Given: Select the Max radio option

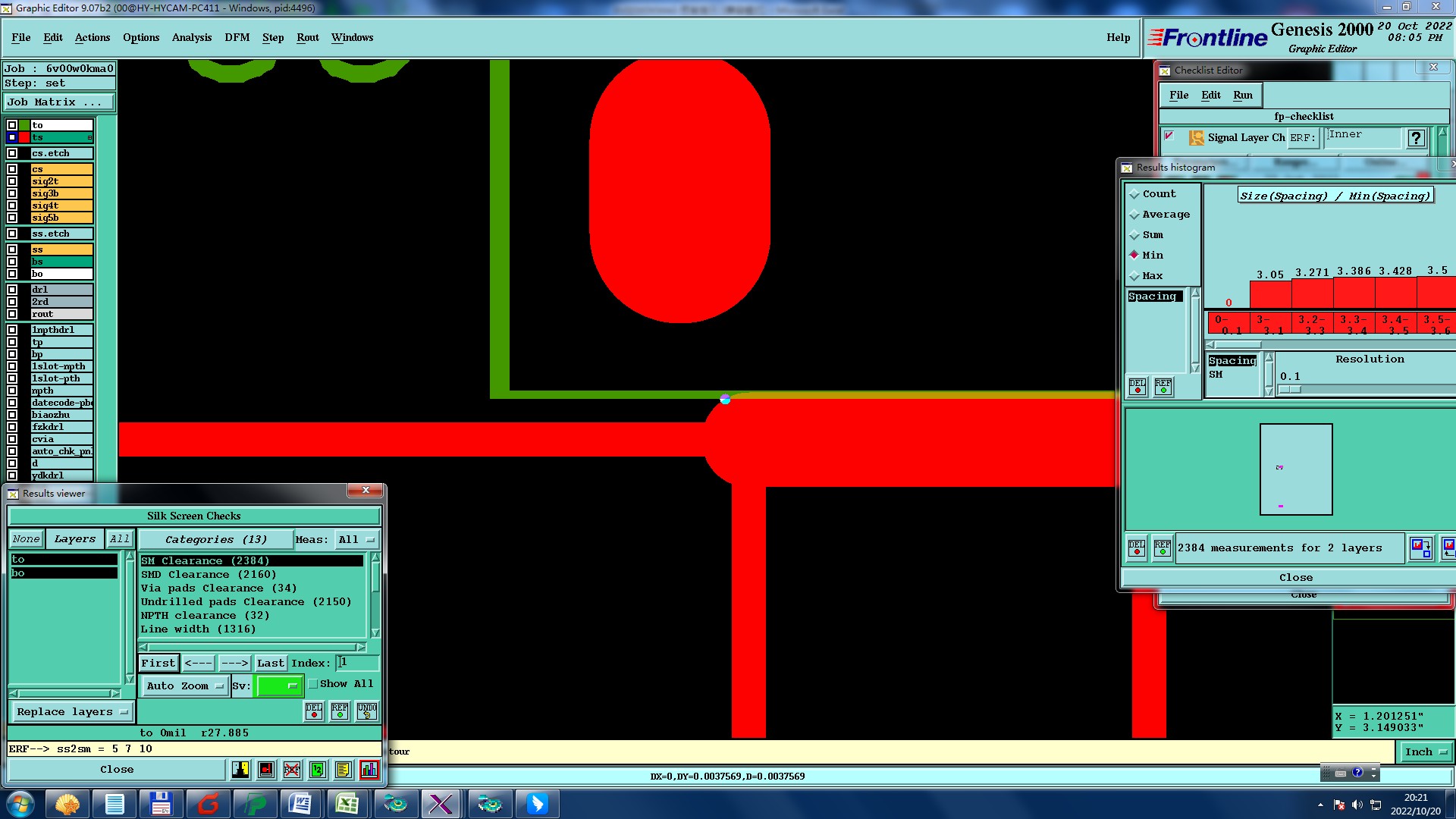Looking at the screenshot, I should (x=1134, y=276).
